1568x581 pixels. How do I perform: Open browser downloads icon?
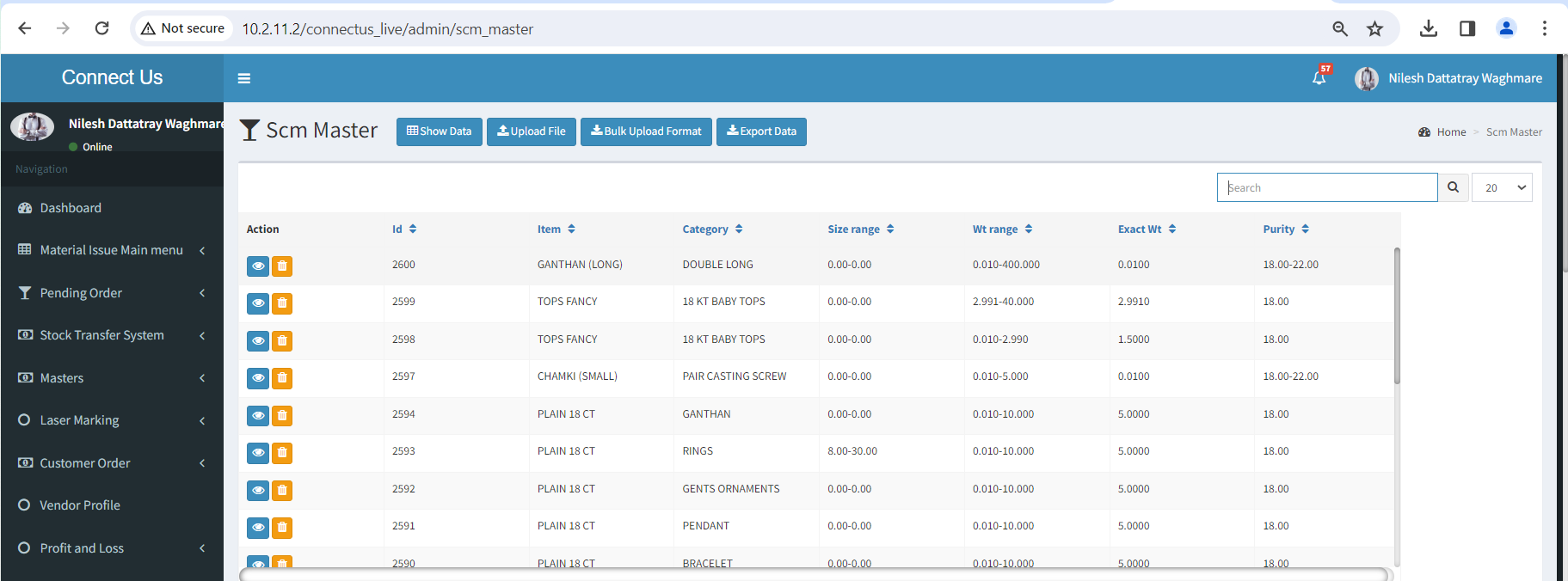[x=1428, y=28]
